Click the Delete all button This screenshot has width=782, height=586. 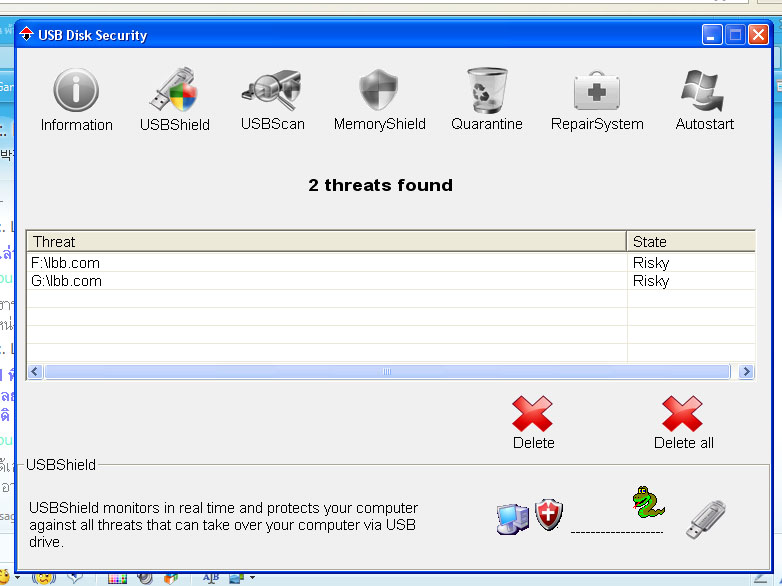click(683, 423)
